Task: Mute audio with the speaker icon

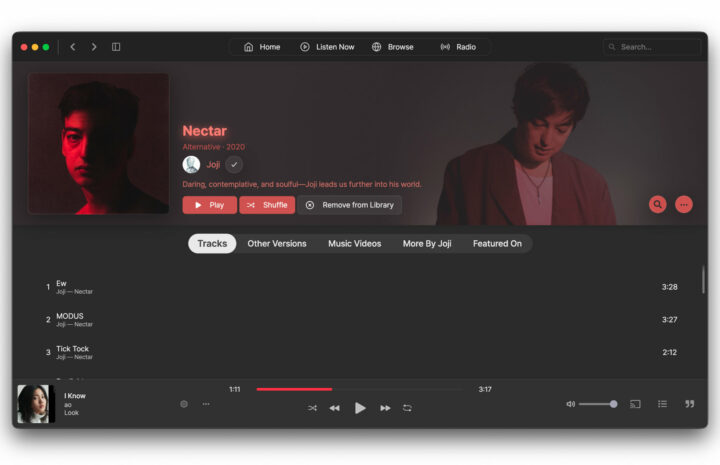Action: coord(570,404)
